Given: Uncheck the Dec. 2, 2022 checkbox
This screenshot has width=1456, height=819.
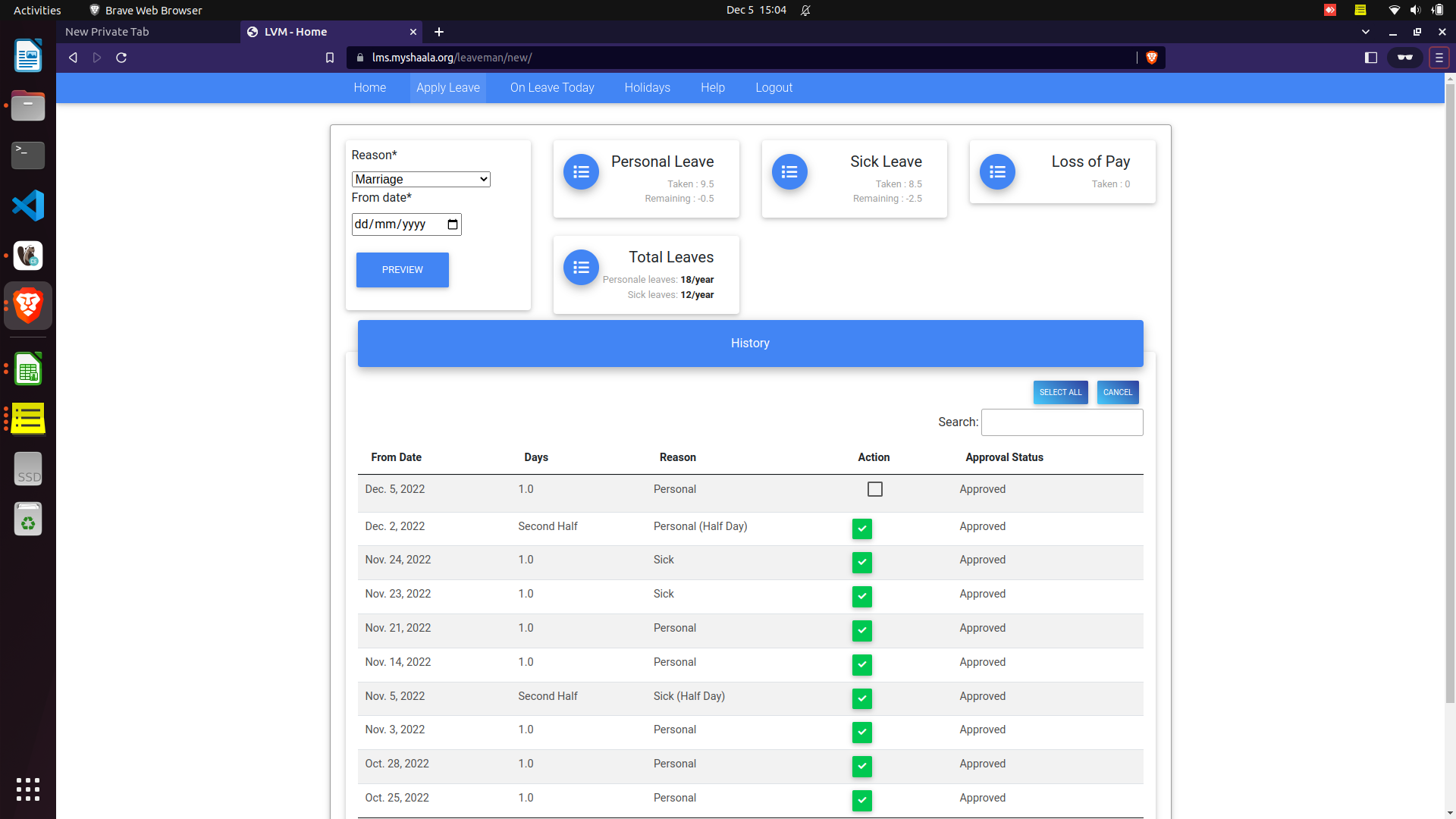Looking at the screenshot, I should 861,529.
